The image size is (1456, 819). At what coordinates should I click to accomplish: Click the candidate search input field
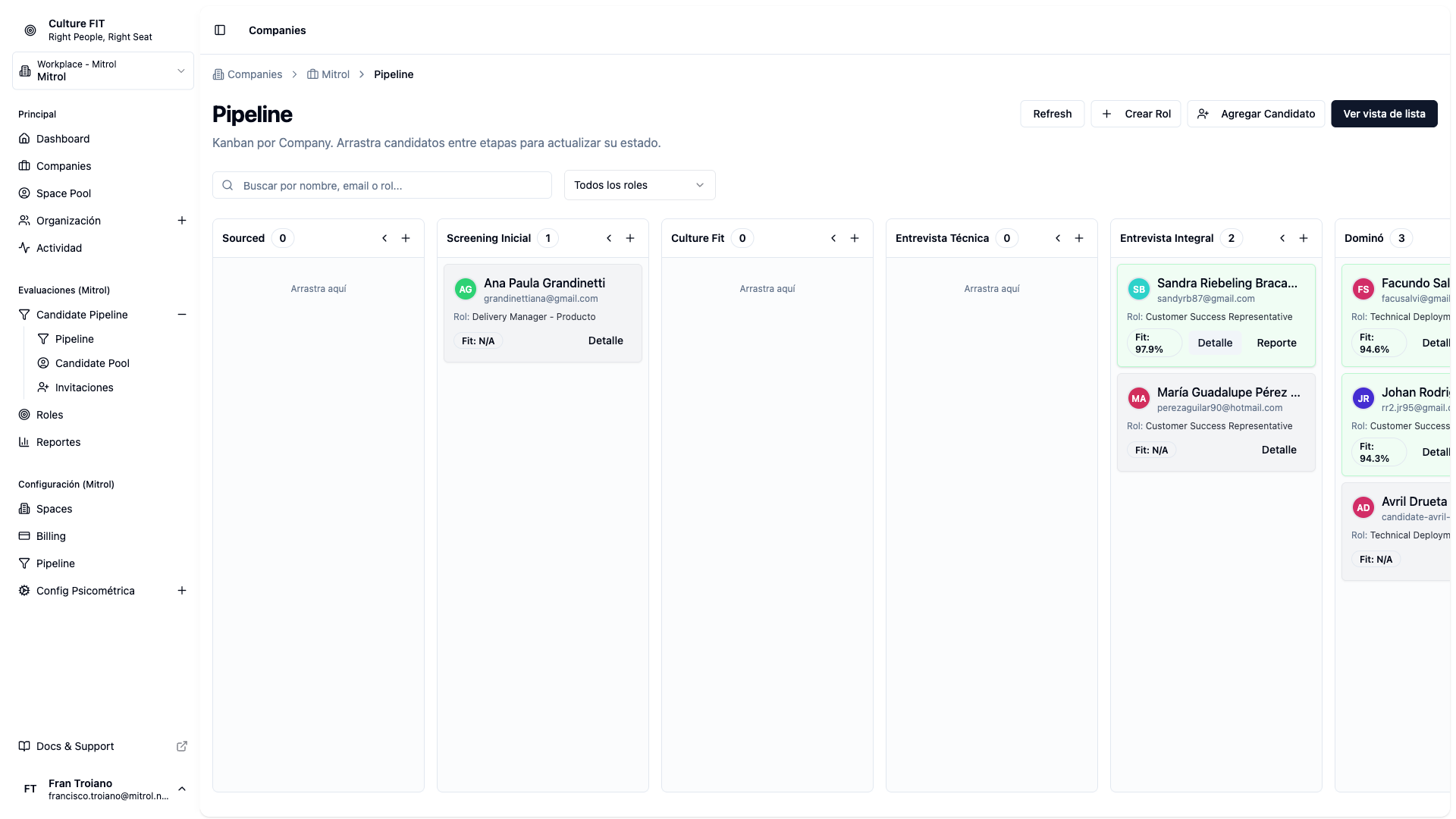382,185
